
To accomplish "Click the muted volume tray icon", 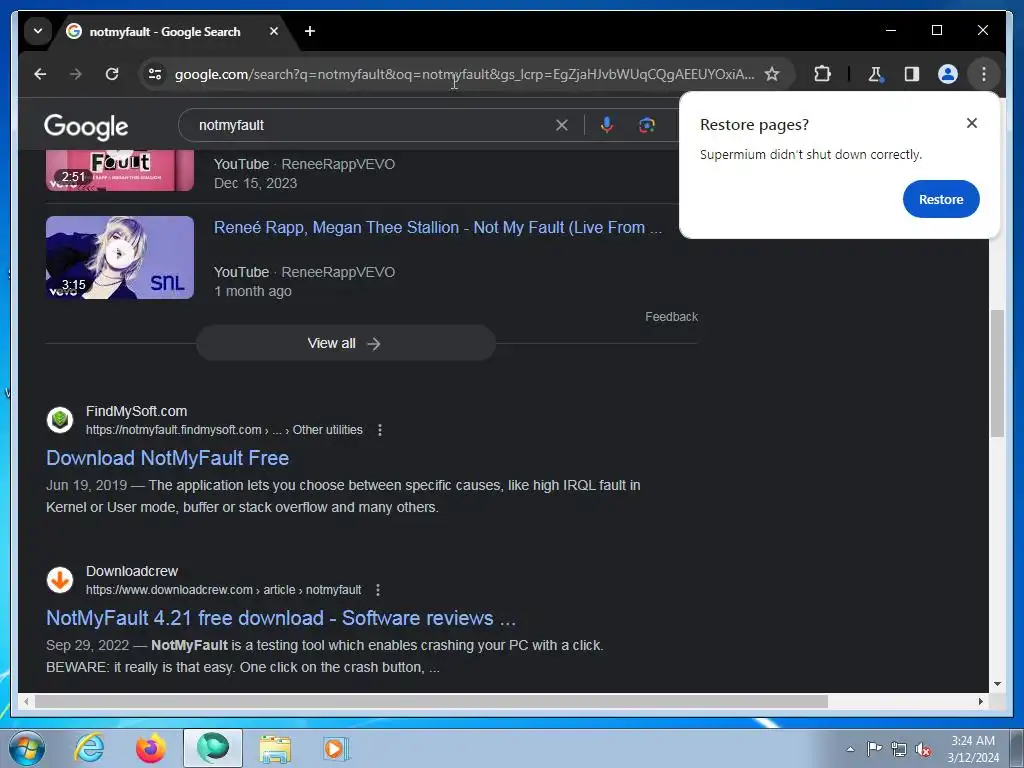I will click(x=923, y=749).
